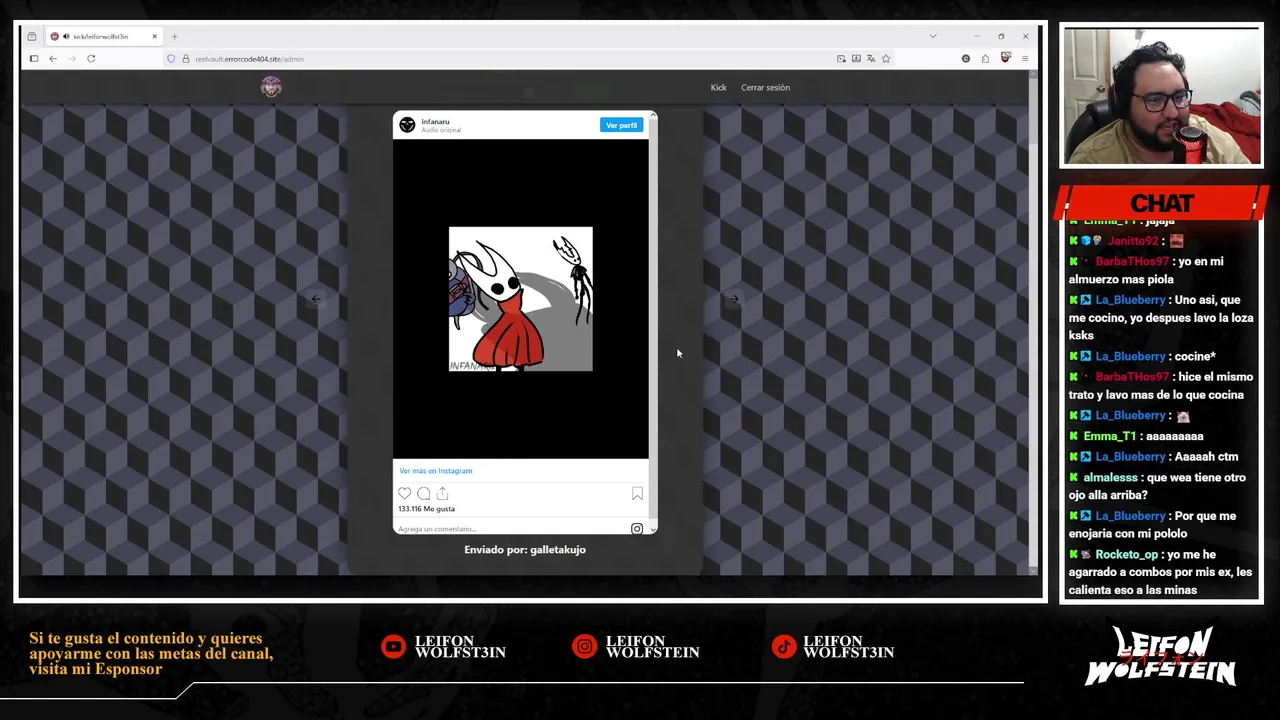Open the browser hamburger menu
Image resolution: width=1280 pixels, height=720 pixels.
[x=1025, y=59]
